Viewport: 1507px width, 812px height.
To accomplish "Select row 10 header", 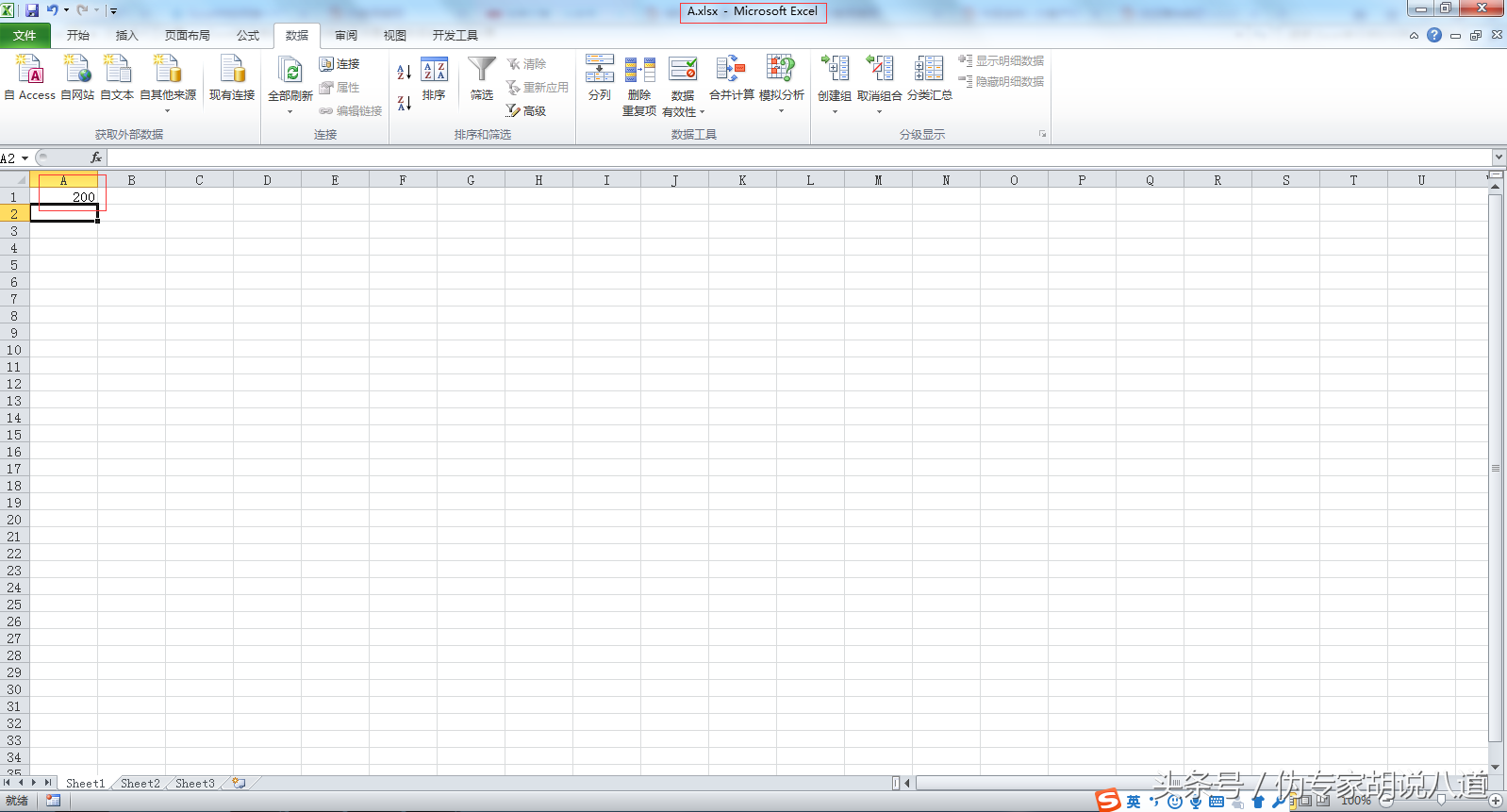I will click(x=14, y=350).
